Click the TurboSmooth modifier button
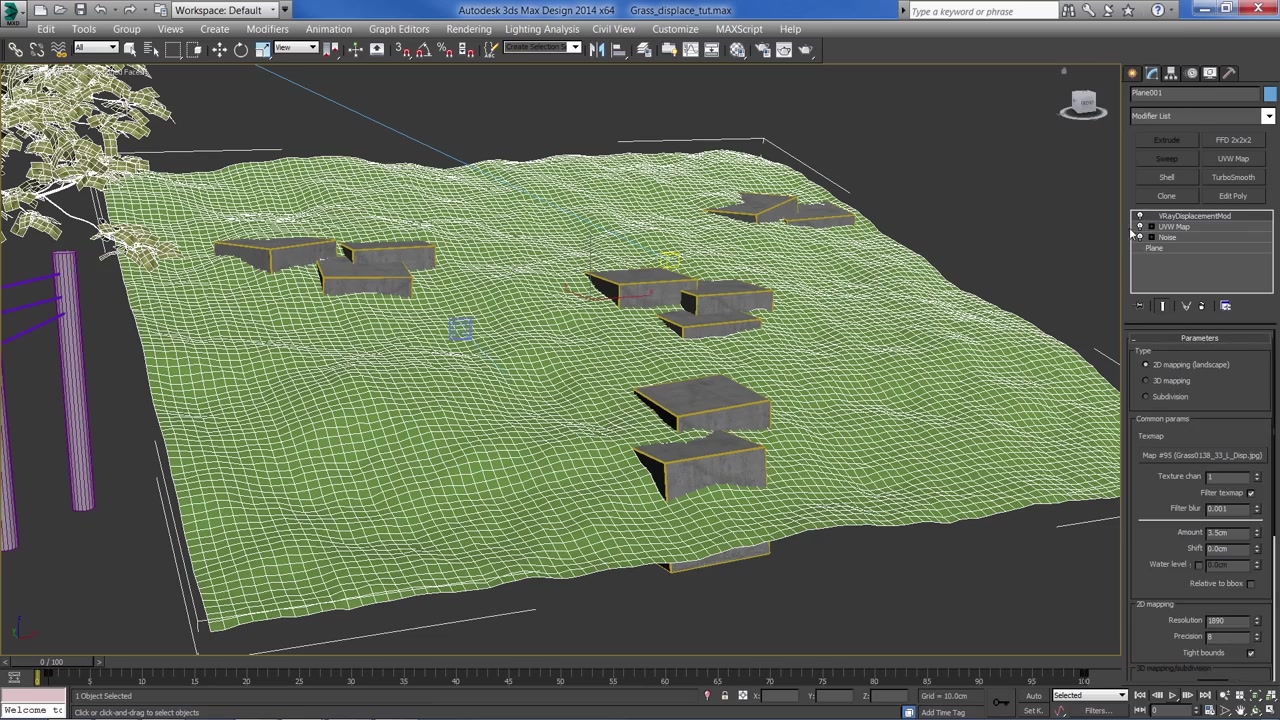Viewport: 1280px width, 720px height. [x=1233, y=177]
